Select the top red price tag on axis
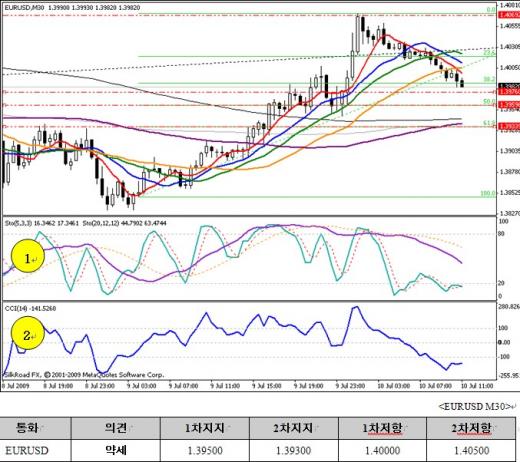This screenshot has width=520, height=462. pos(509,15)
